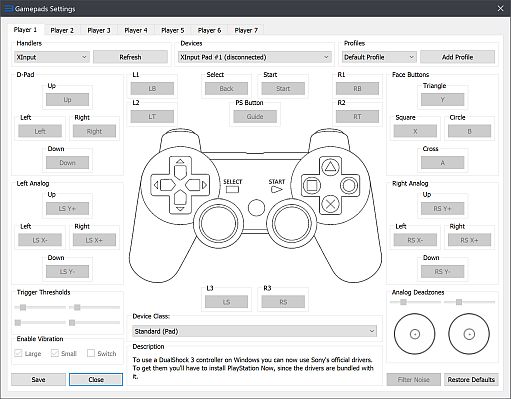Toggle the Large vibration checkbox

click(18, 353)
